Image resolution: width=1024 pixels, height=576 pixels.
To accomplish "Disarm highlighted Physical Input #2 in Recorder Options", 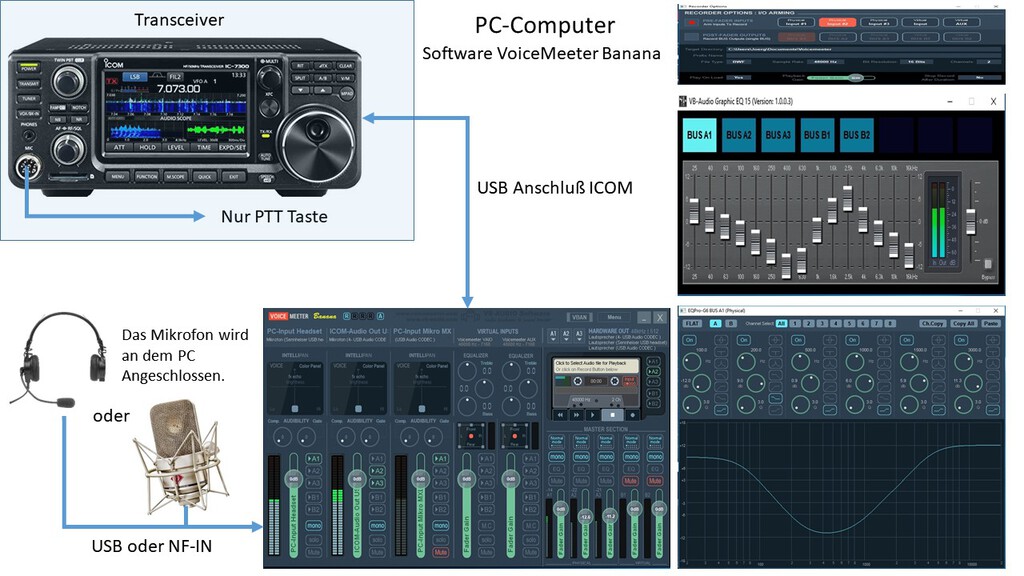I will pyautogui.click(x=837, y=22).
